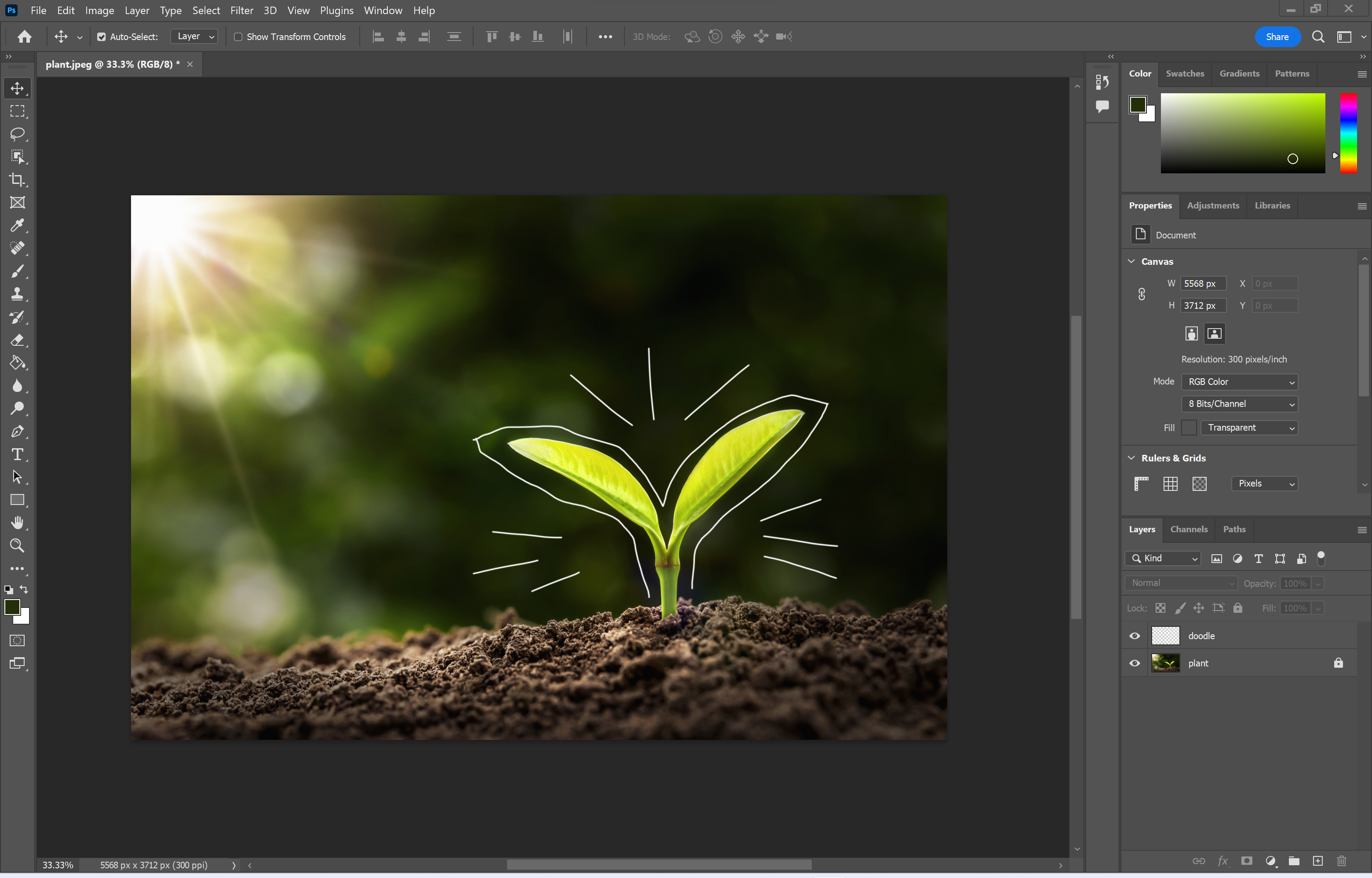Toggle the Auto-Select checkbox
The image size is (1372, 878).
pyautogui.click(x=102, y=37)
